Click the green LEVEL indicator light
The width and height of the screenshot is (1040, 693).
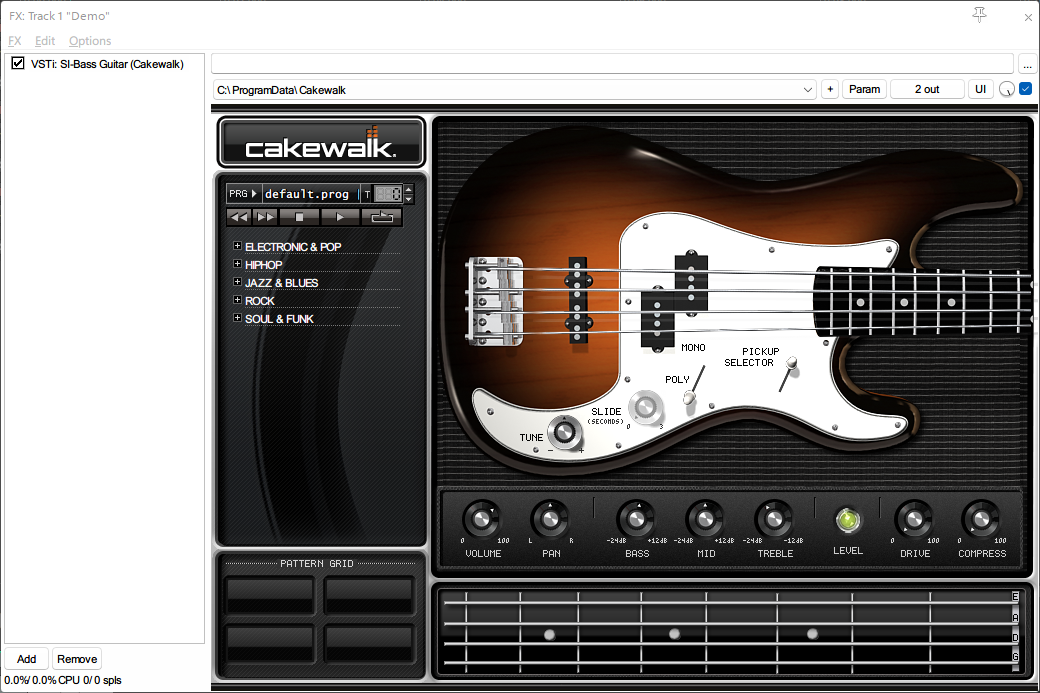click(x=848, y=521)
